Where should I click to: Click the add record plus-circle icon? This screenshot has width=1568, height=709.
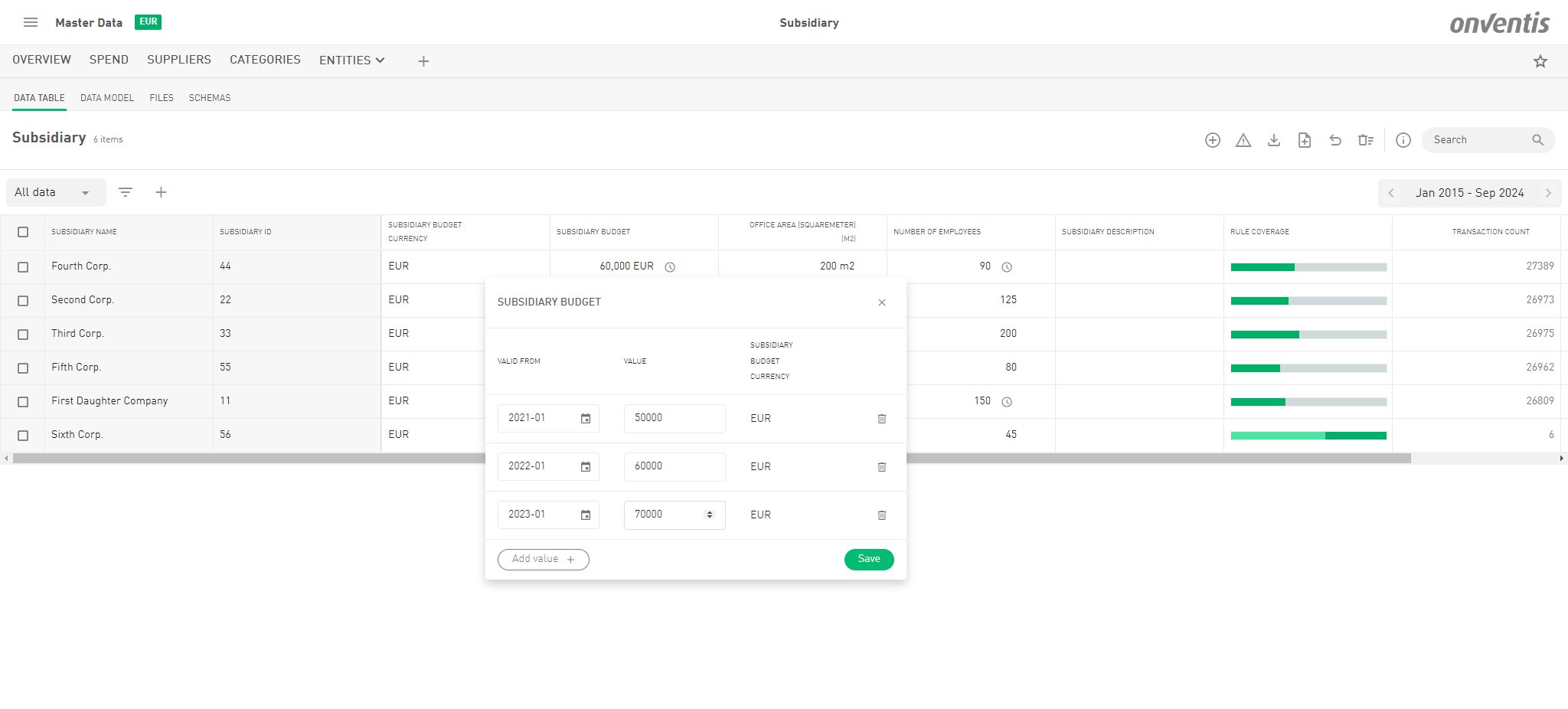pyautogui.click(x=1213, y=140)
